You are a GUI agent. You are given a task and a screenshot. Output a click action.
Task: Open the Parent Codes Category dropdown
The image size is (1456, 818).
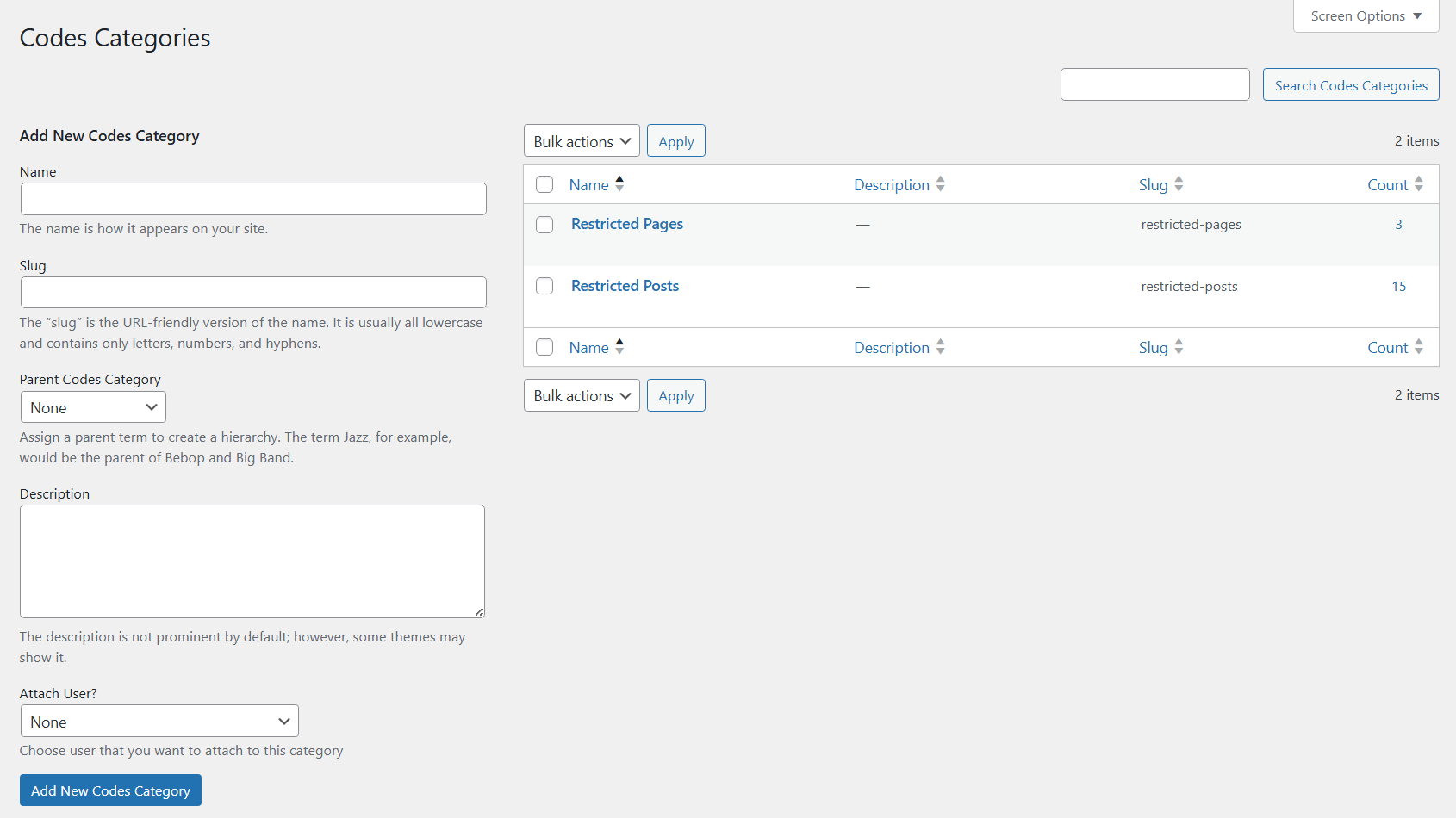(93, 407)
